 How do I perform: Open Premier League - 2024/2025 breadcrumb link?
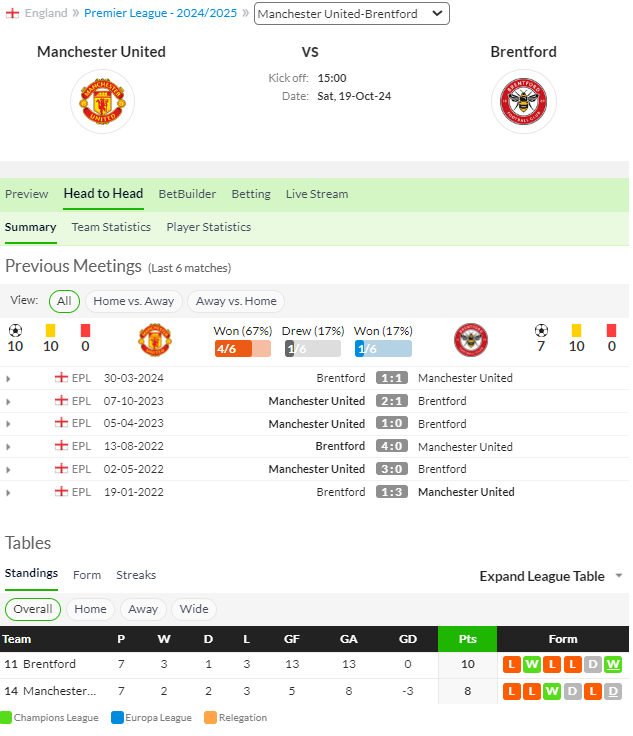click(x=160, y=13)
